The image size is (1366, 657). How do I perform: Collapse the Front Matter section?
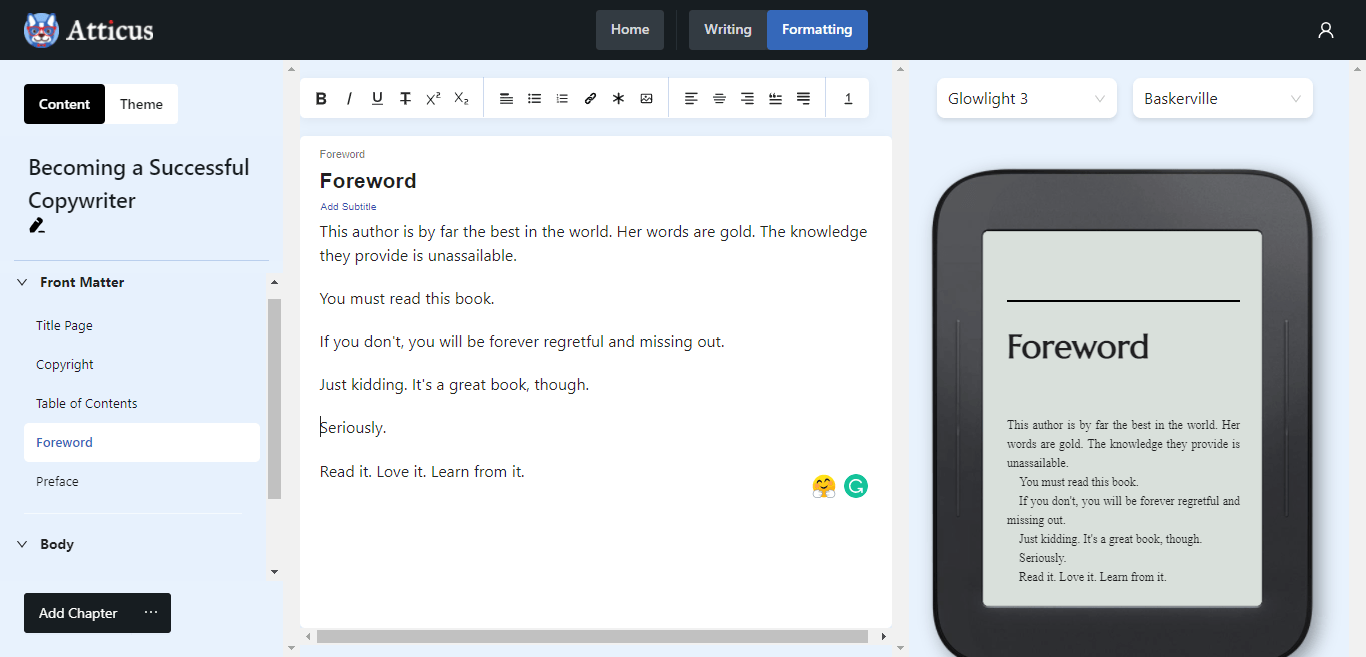[x=22, y=282]
